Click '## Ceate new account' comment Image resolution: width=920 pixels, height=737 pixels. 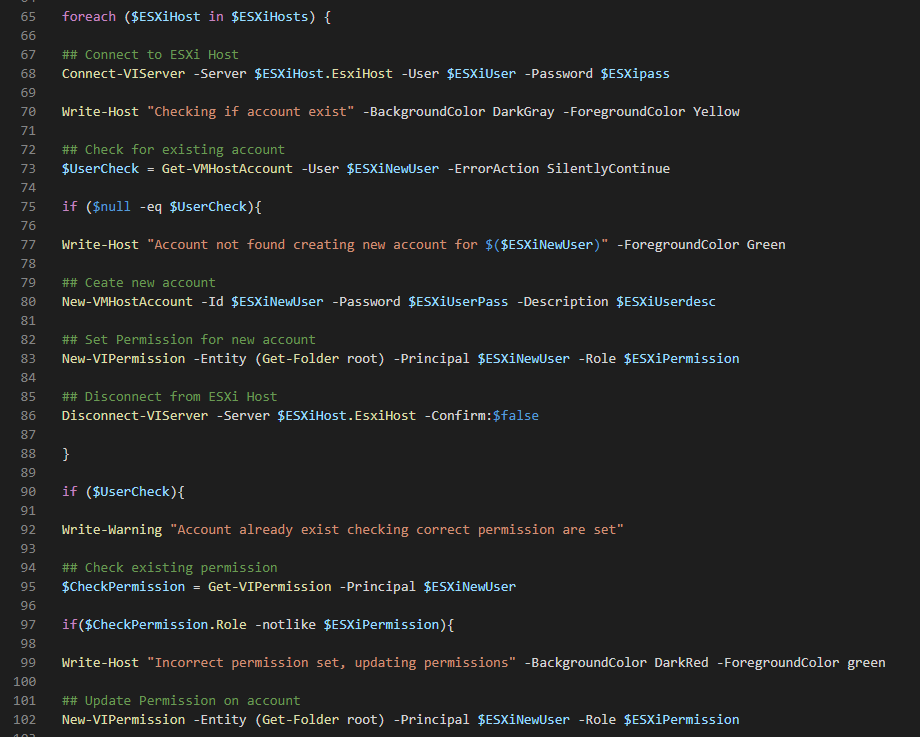[138, 283]
